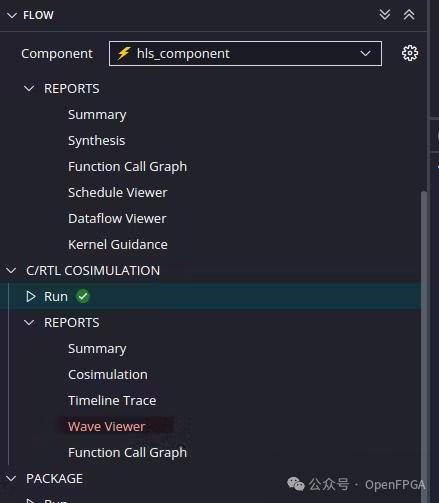This screenshot has width=439, height=503.
Task: Open Schedule Viewer report
Action: (118, 192)
